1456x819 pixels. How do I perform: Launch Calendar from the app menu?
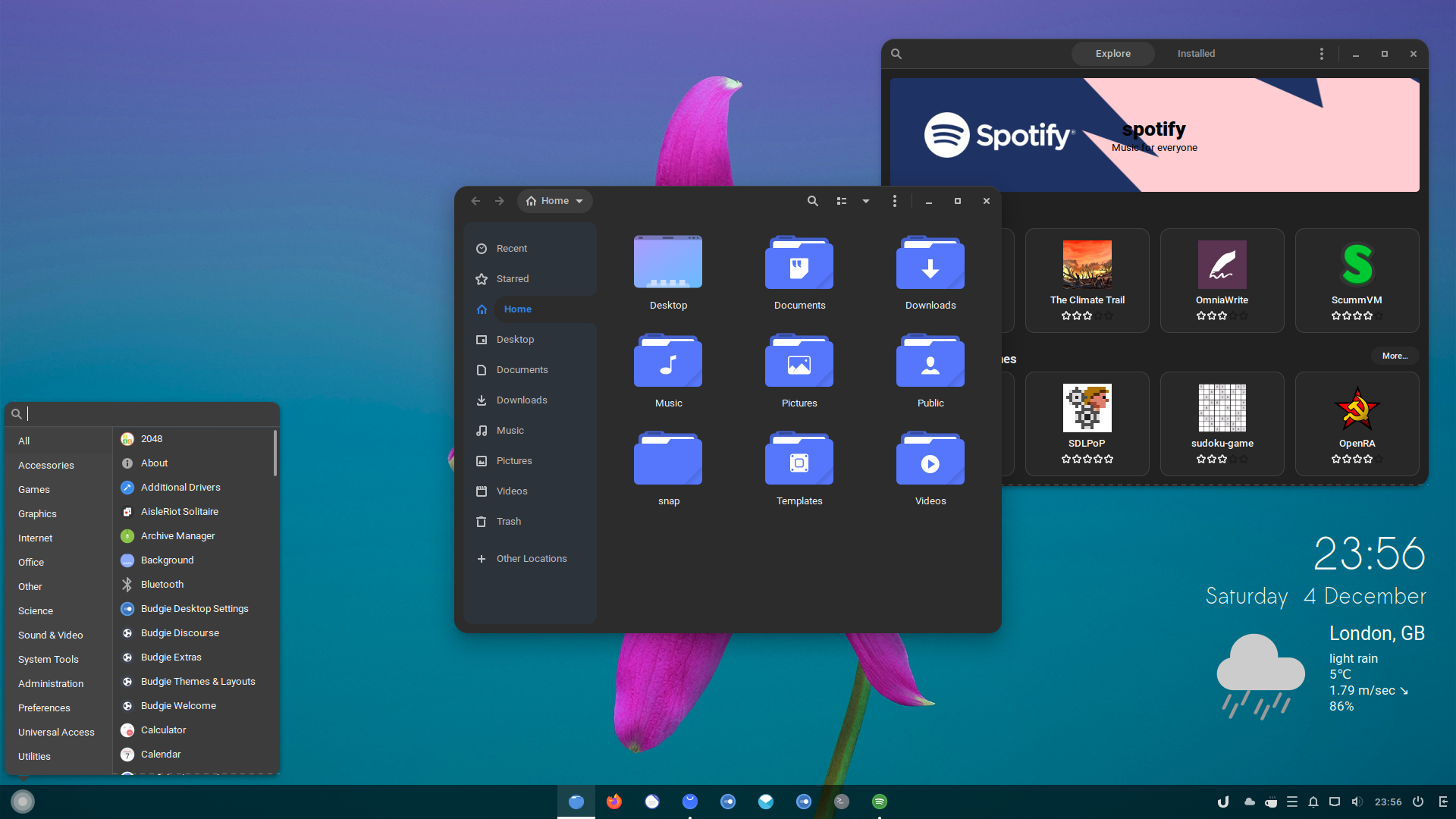[193, 755]
